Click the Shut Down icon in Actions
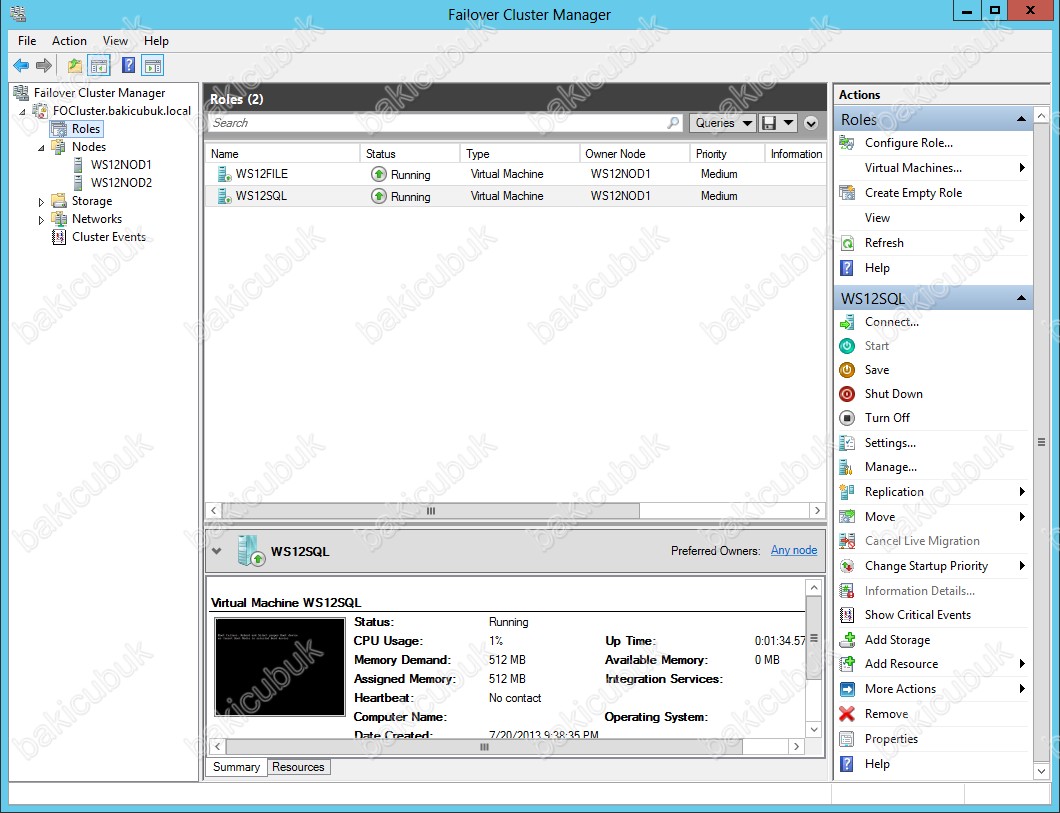This screenshot has width=1060, height=813. coord(847,394)
